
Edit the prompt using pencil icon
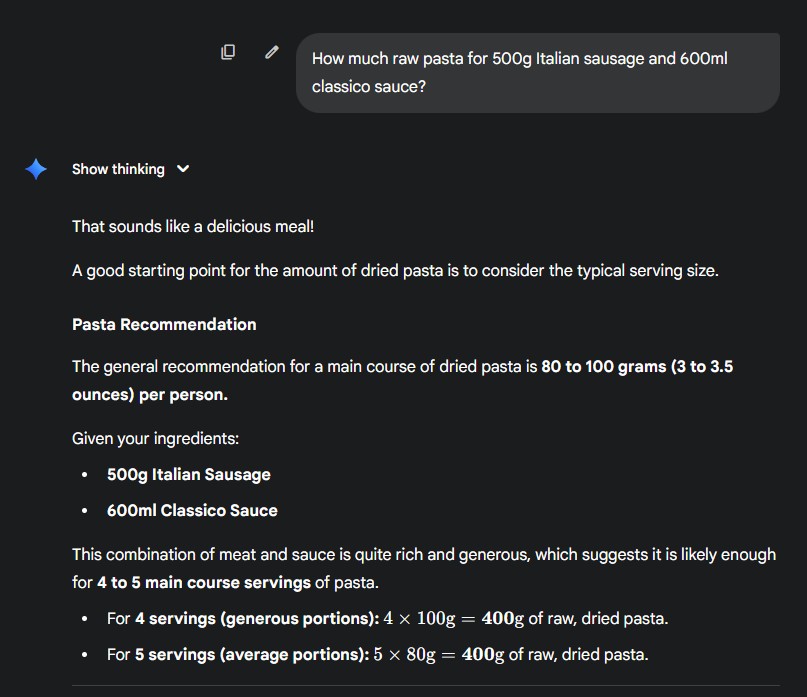[x=271, y=52]
